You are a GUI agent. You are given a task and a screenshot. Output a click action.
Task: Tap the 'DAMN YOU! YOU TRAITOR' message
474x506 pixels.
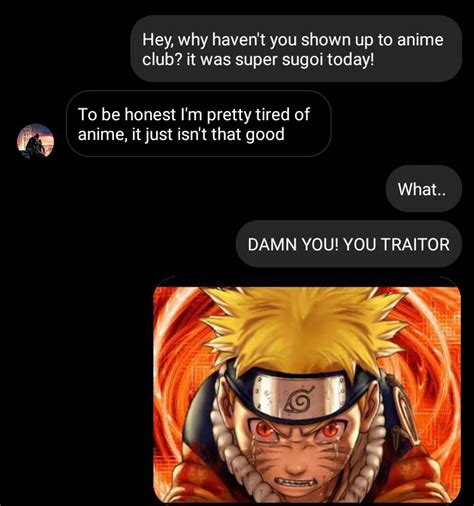(x=349, y=244)
